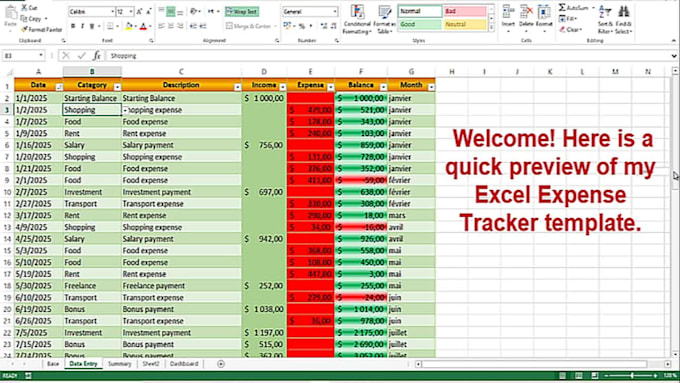Apply the Normal cell style
Screen dimensions: 680x383
(x=419, y=11)
